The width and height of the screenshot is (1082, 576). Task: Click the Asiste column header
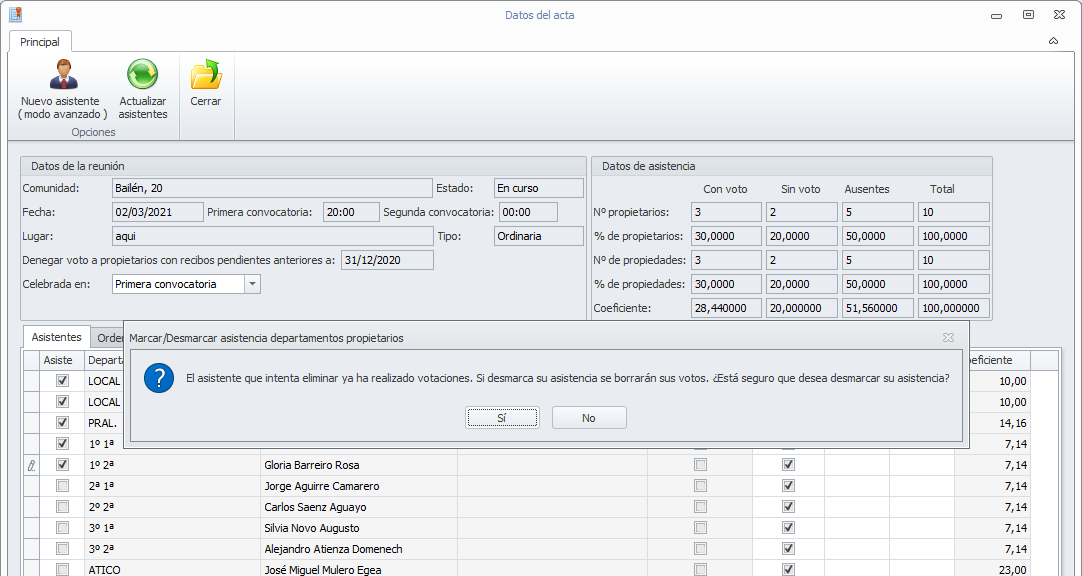(59, 360)
